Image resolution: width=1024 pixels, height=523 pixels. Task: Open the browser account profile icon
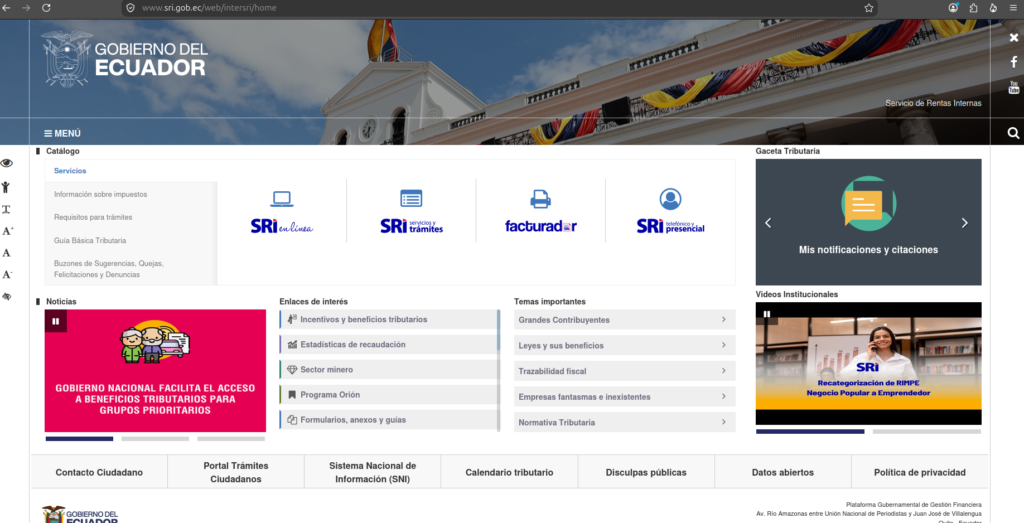pyautogui.click(x=953, y=8)
